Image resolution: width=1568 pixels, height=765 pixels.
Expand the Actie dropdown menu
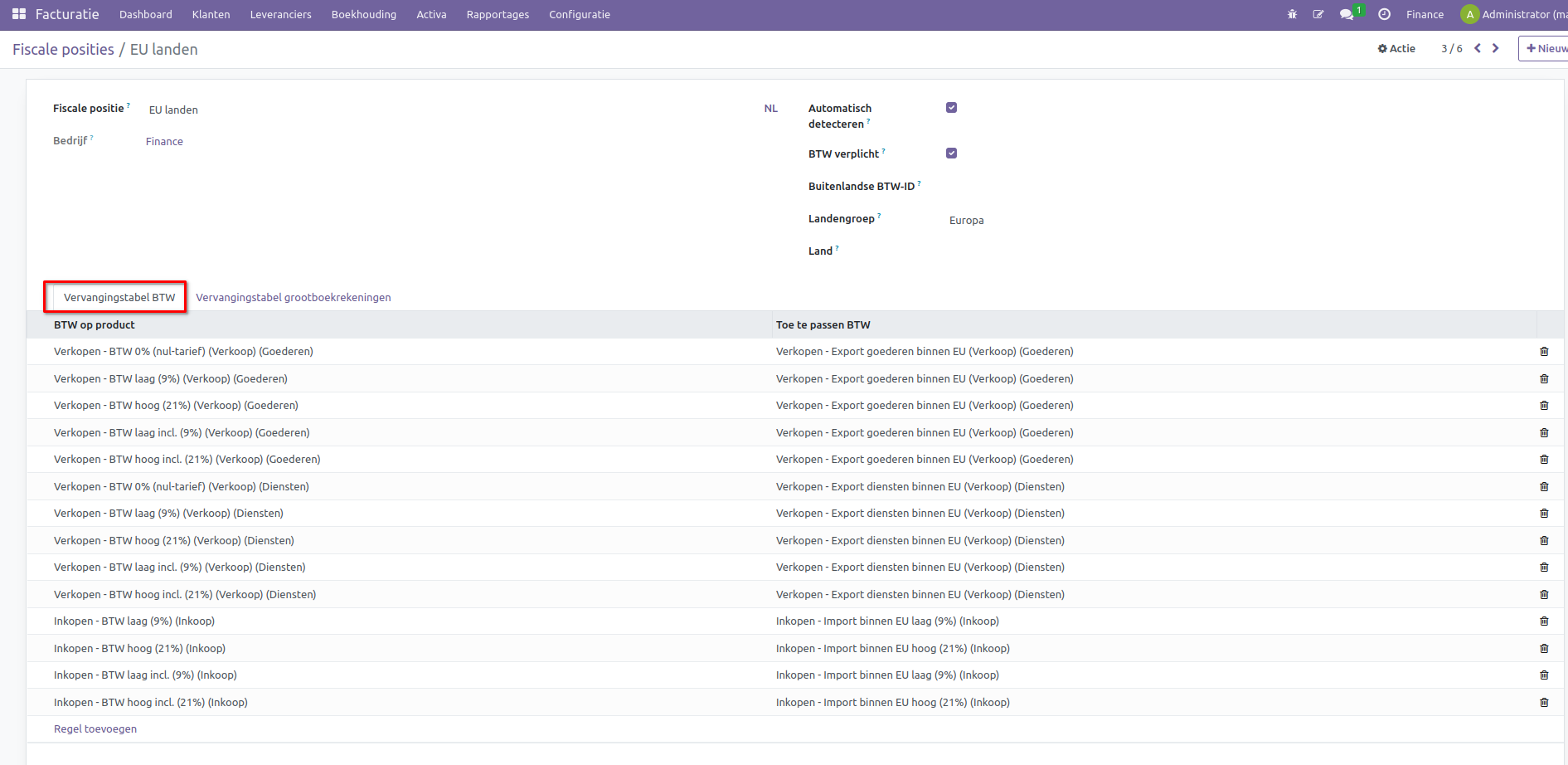[x=1396, y=48]
